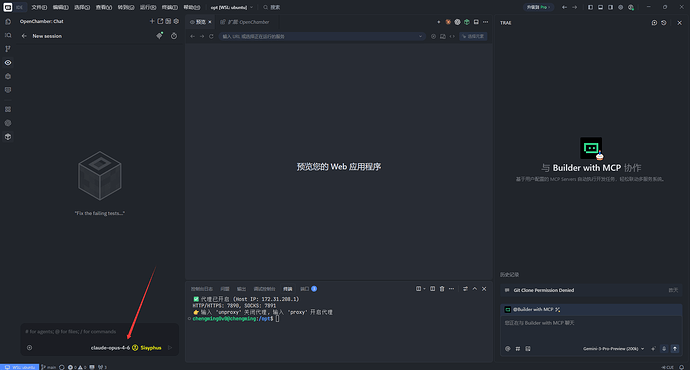Image resolution: width=690 pixels, height=370 pixels.
Task: Click the main branch in the status bar
Action: click(49, 367)
